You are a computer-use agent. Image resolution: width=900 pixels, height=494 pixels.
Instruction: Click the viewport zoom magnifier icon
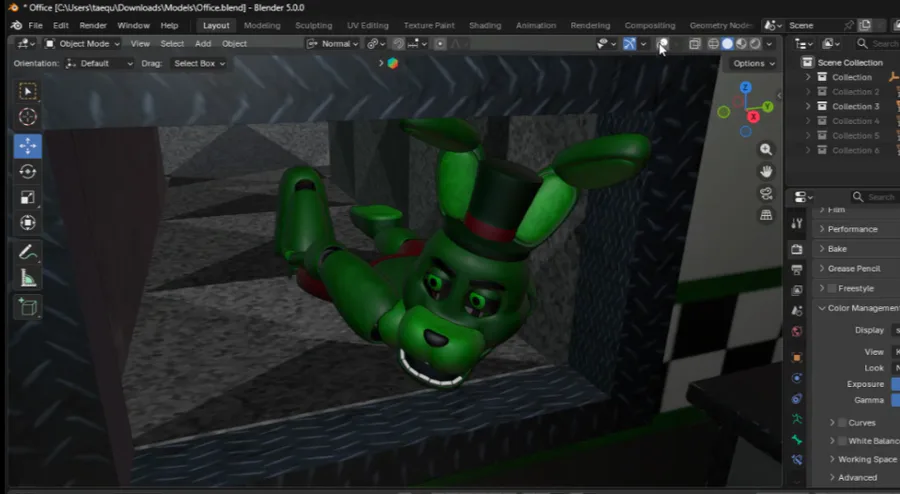pyautogui.click(x=766, y=149)
